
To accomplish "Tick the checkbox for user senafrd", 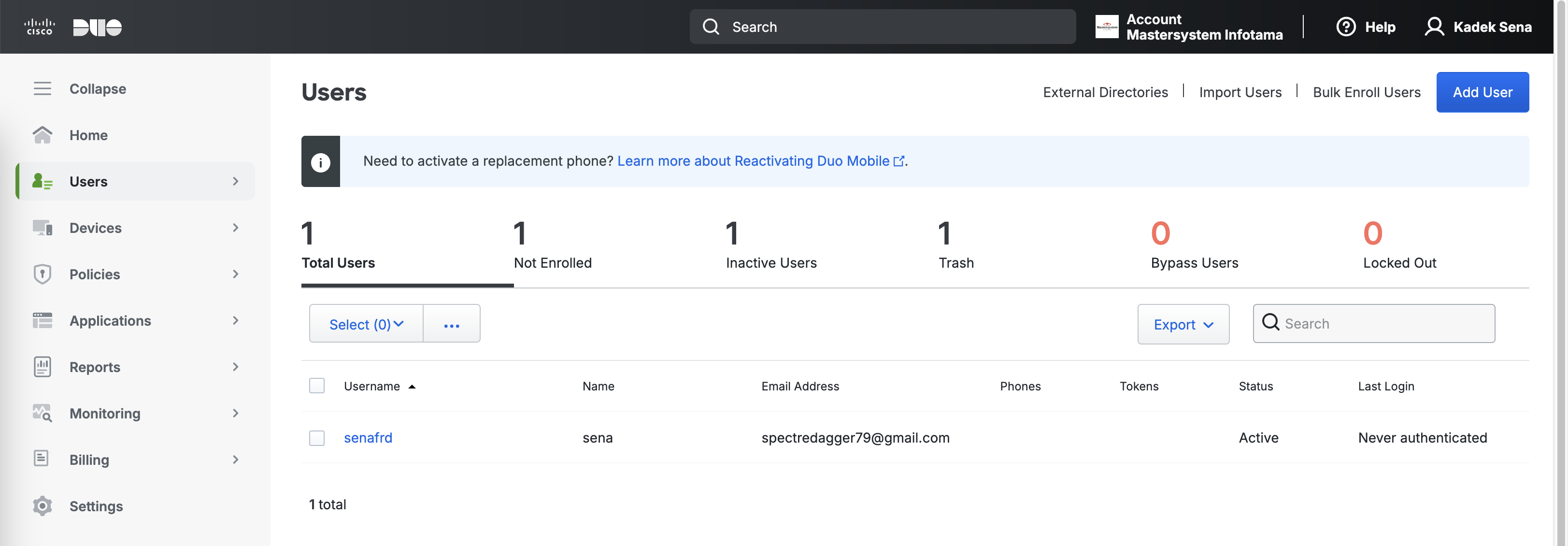I will pyautogui.click(x=316, y=438).
